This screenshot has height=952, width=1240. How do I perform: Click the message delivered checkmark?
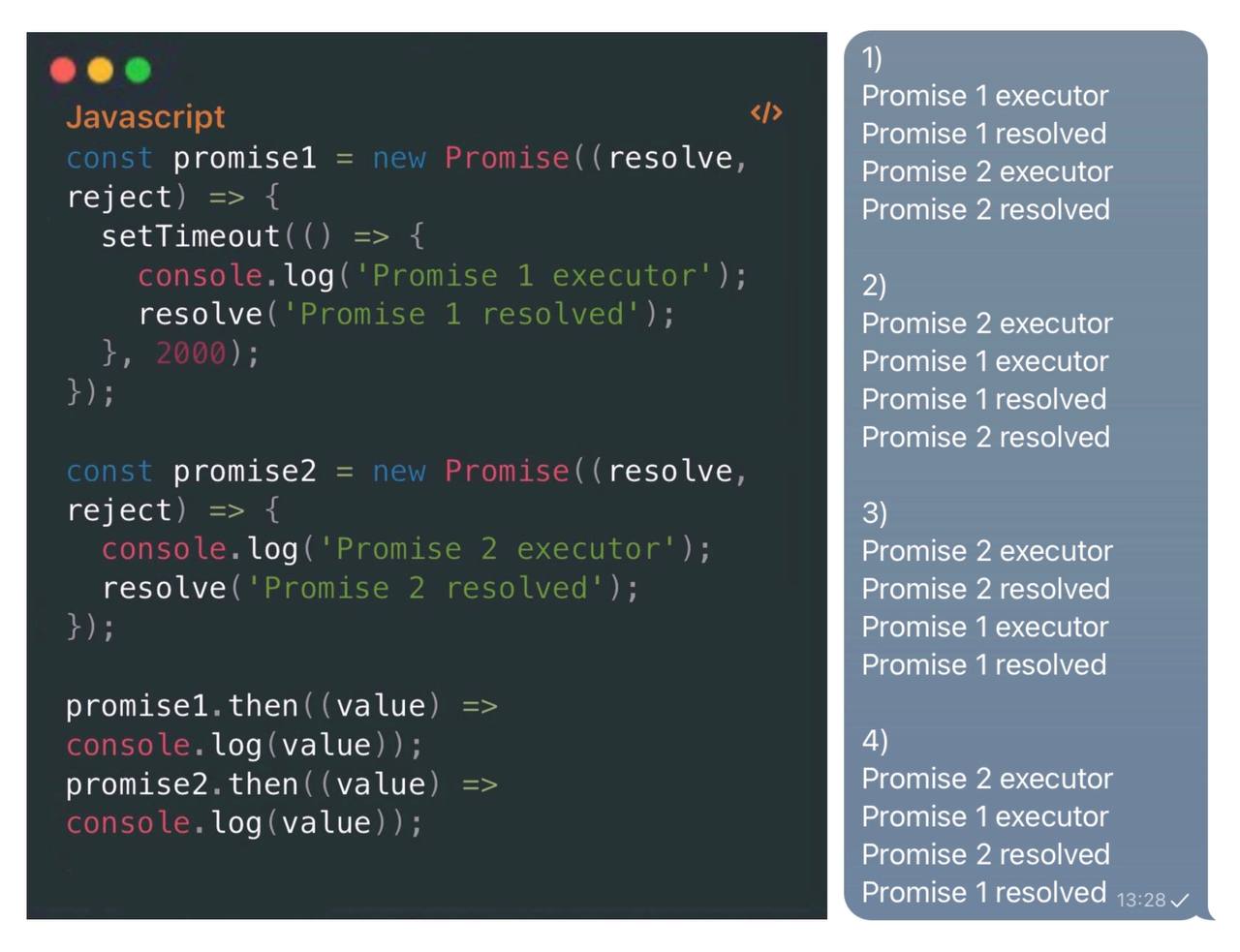(1180, 901)
